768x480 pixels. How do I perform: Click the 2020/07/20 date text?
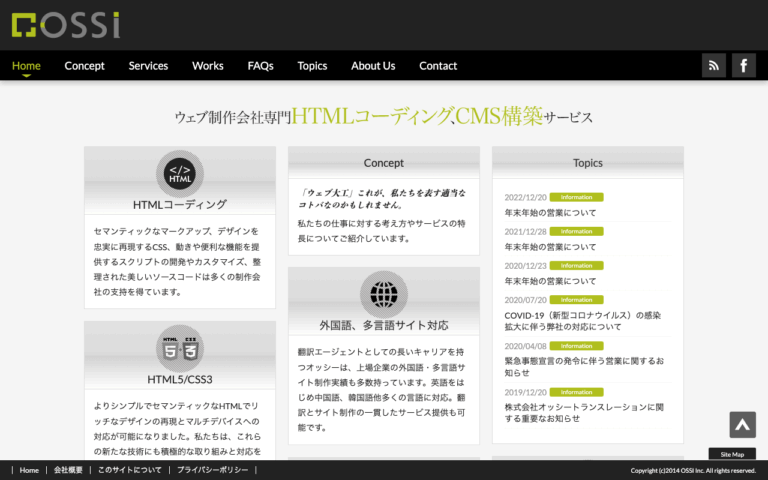(x=526, y=300)
